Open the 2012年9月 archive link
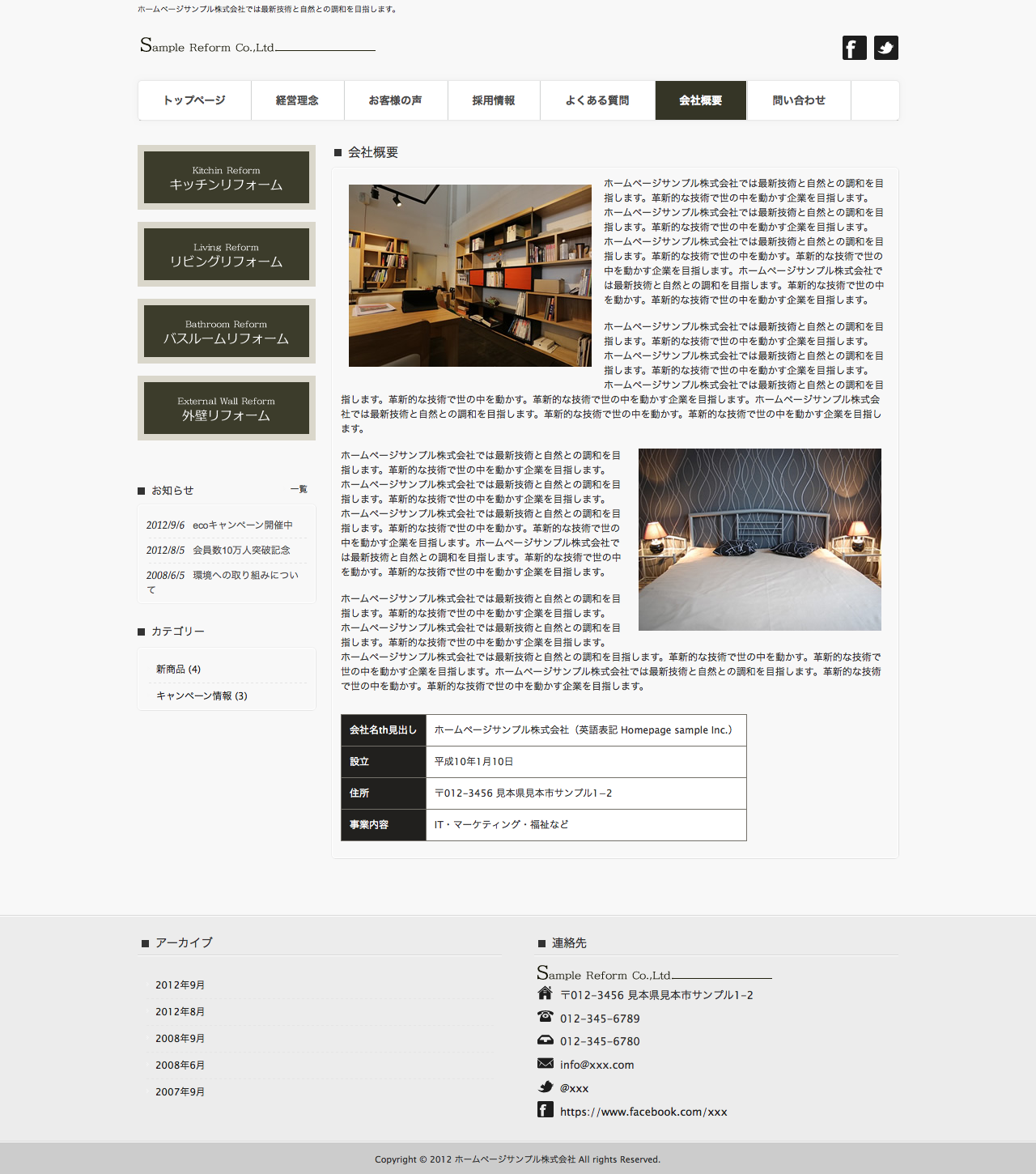 (x=180, y=985)
